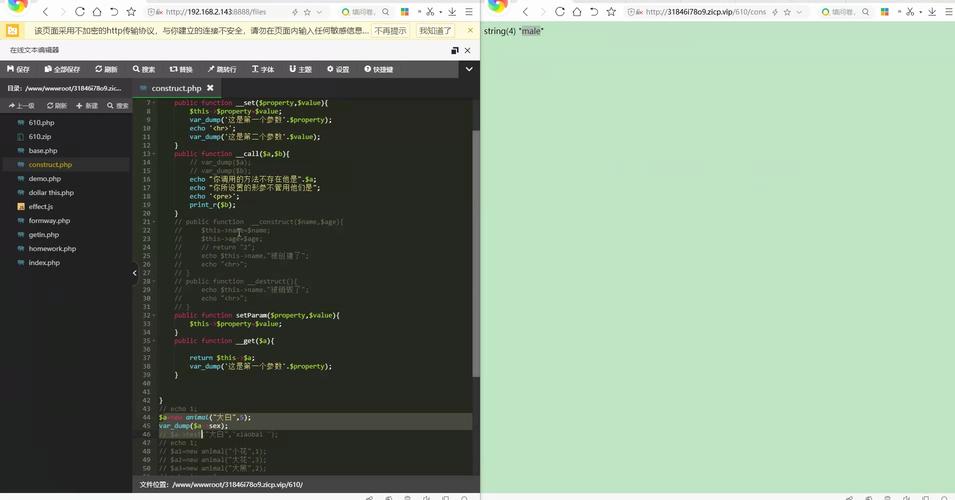This screenshot has height=500, width=955.
Task: Click Save All (全部保存) in the editor toolbar
Action: tap(62, 69)
